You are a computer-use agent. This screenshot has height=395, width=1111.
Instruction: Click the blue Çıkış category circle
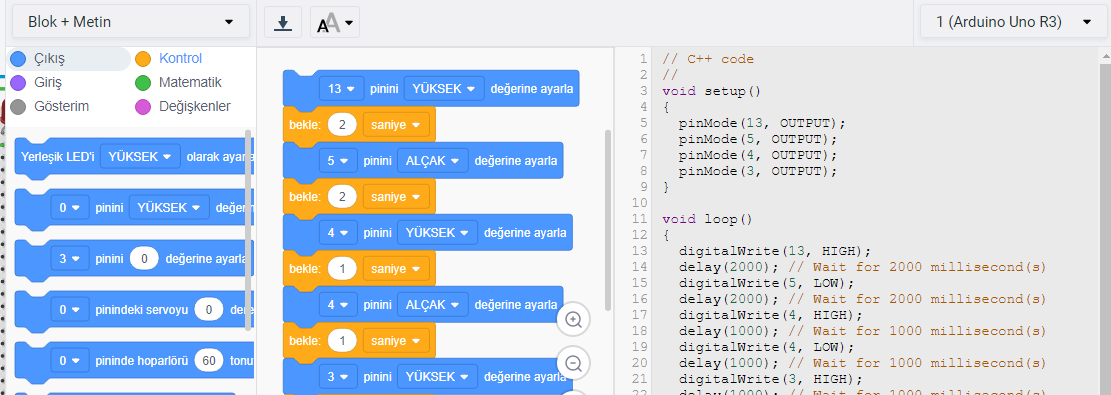tap(19, 59)
